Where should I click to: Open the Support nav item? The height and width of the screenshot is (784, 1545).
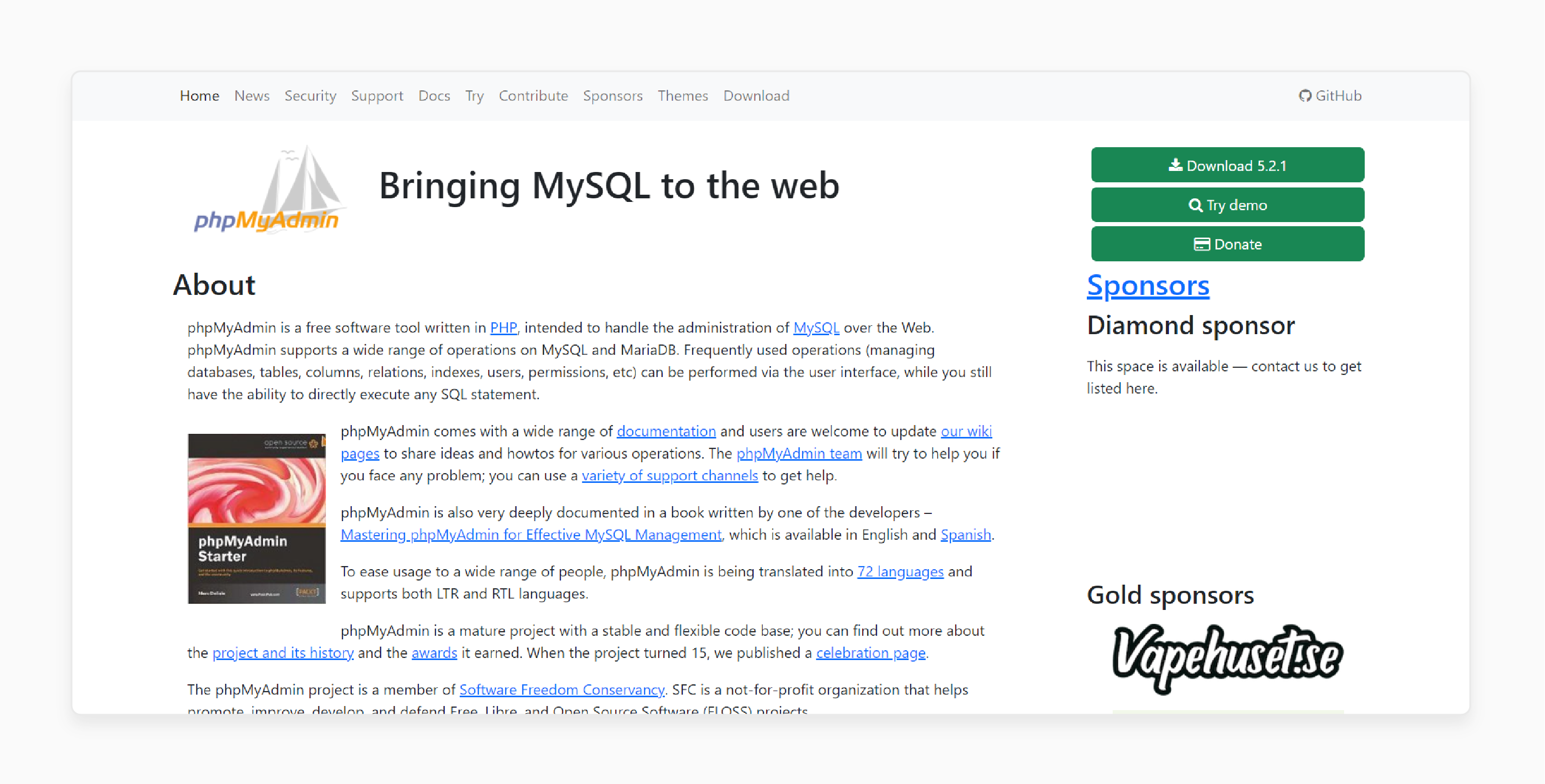377,96
